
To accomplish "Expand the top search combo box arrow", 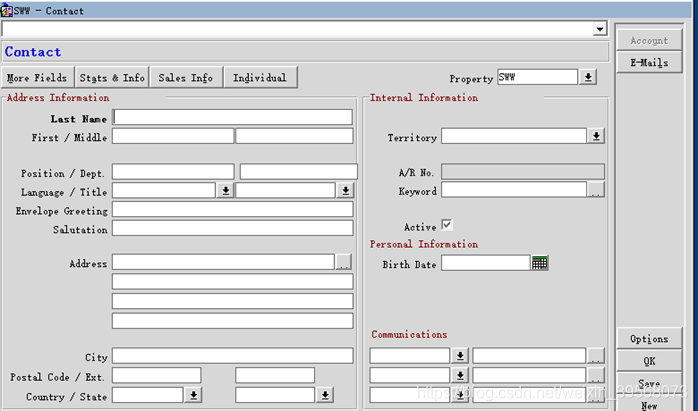I will coord(600,29).
